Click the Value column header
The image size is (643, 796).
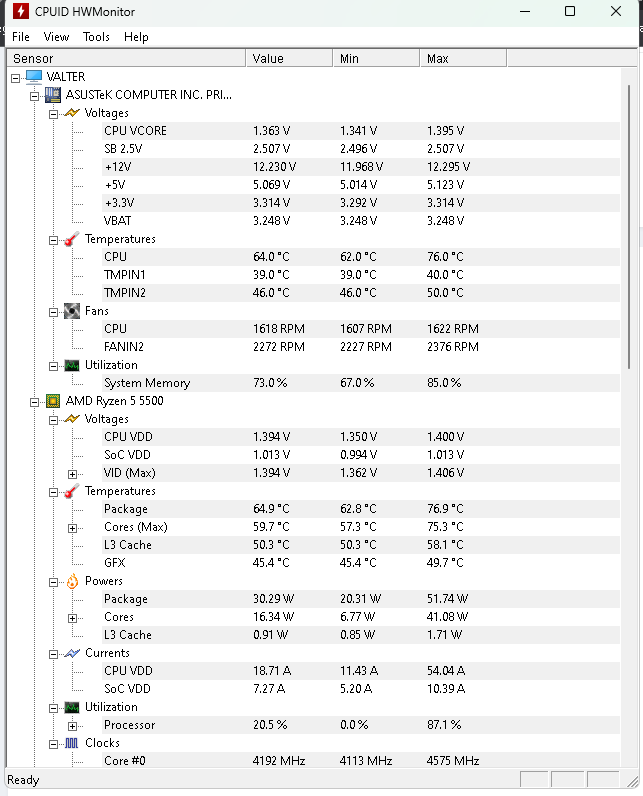point(289,58)
